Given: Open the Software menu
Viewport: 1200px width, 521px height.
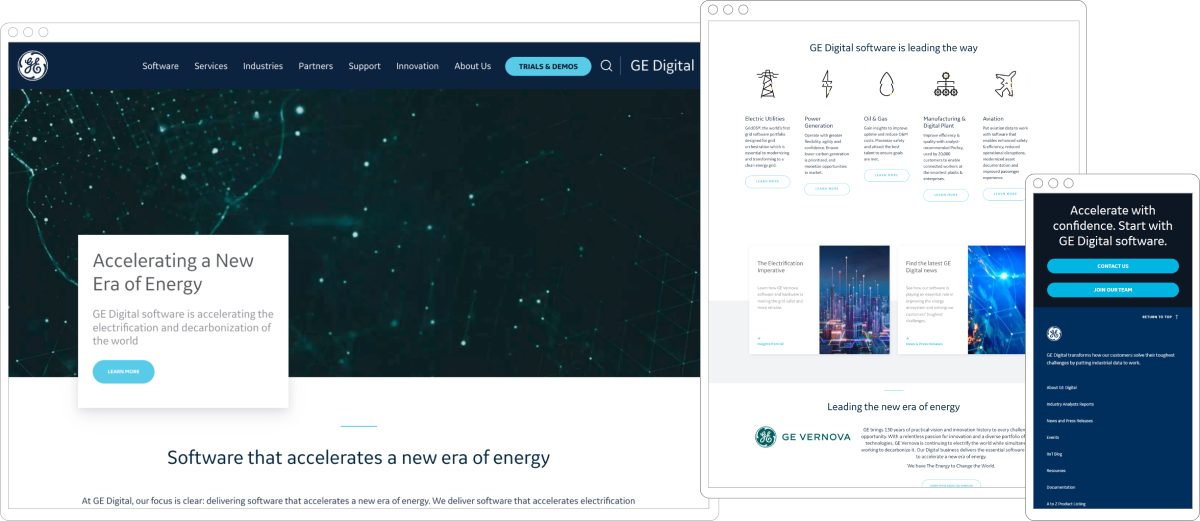Looking at the screenshot, I should tap(160, 66).
